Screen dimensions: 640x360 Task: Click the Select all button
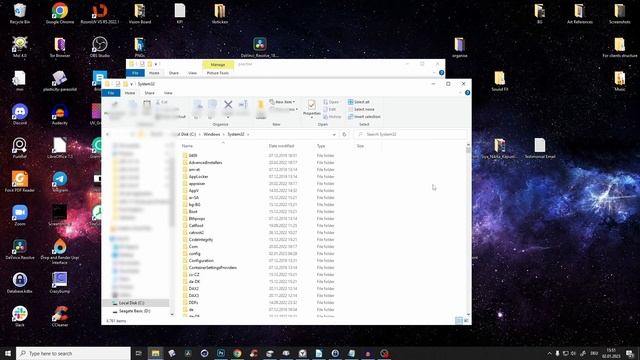coord(359,102)
